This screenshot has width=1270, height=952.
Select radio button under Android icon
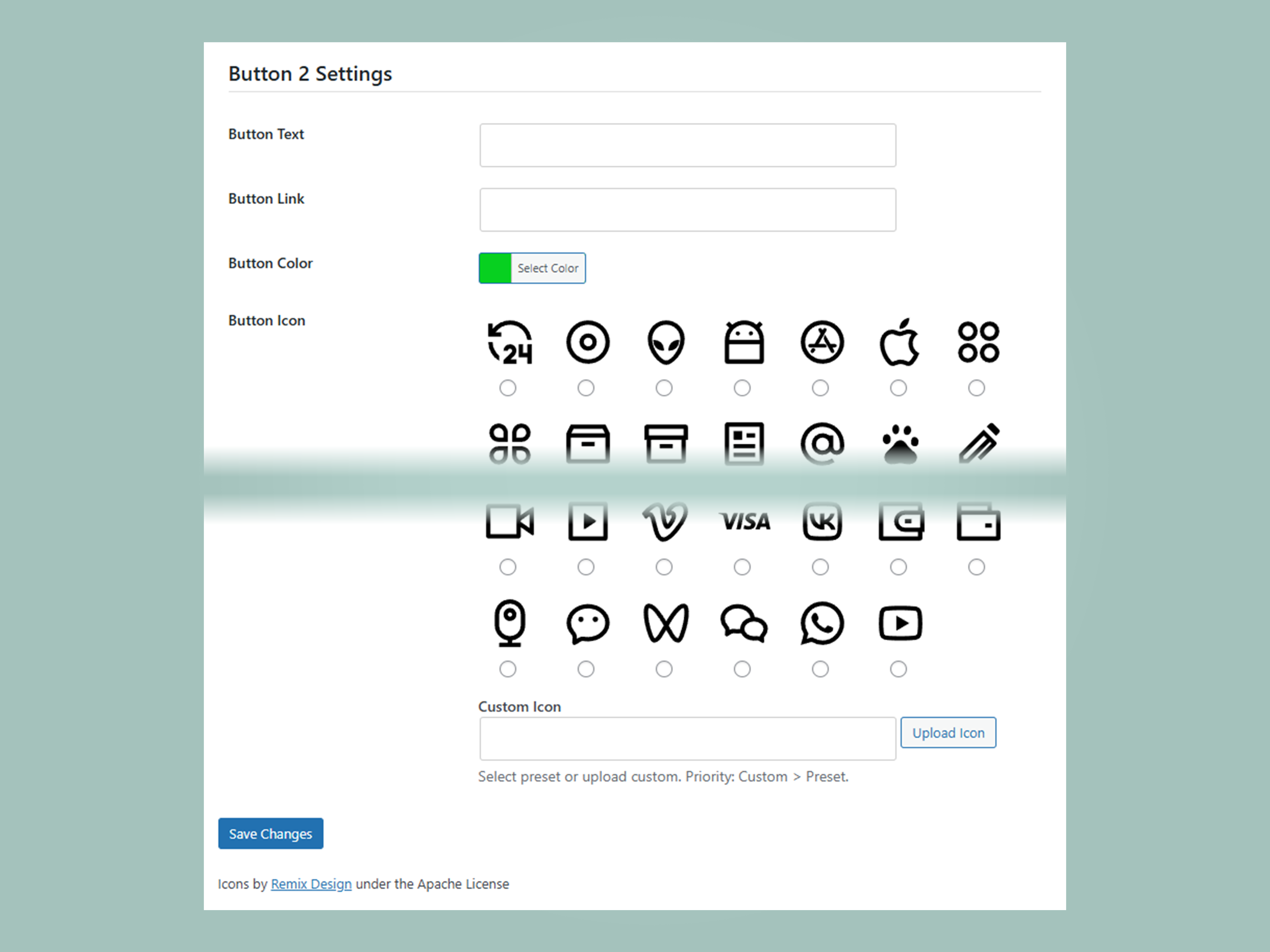[742, 388]
